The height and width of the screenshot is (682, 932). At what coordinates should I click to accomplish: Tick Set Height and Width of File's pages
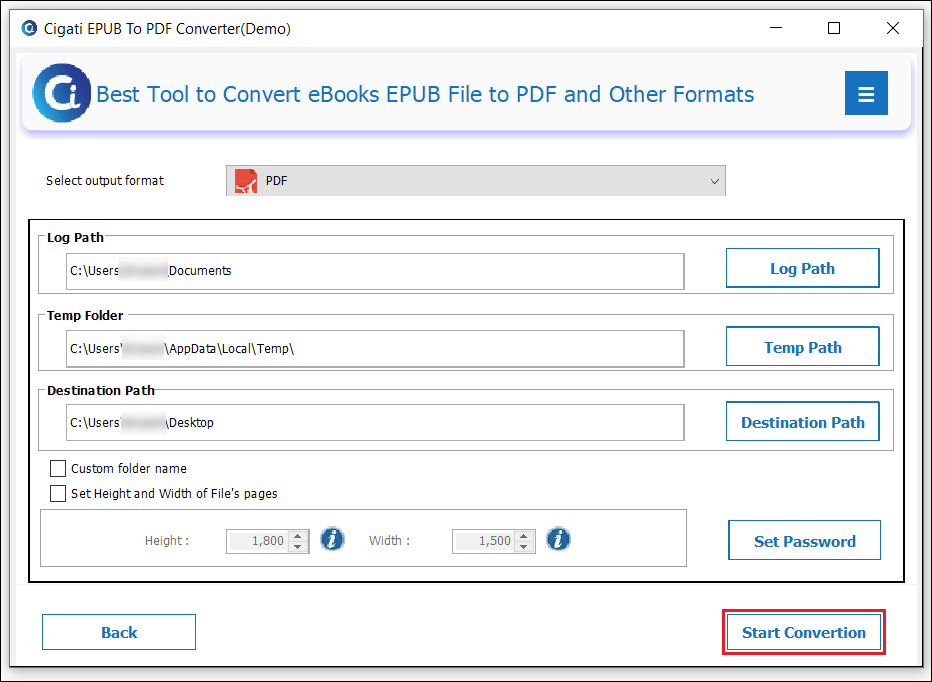(58, 494)
